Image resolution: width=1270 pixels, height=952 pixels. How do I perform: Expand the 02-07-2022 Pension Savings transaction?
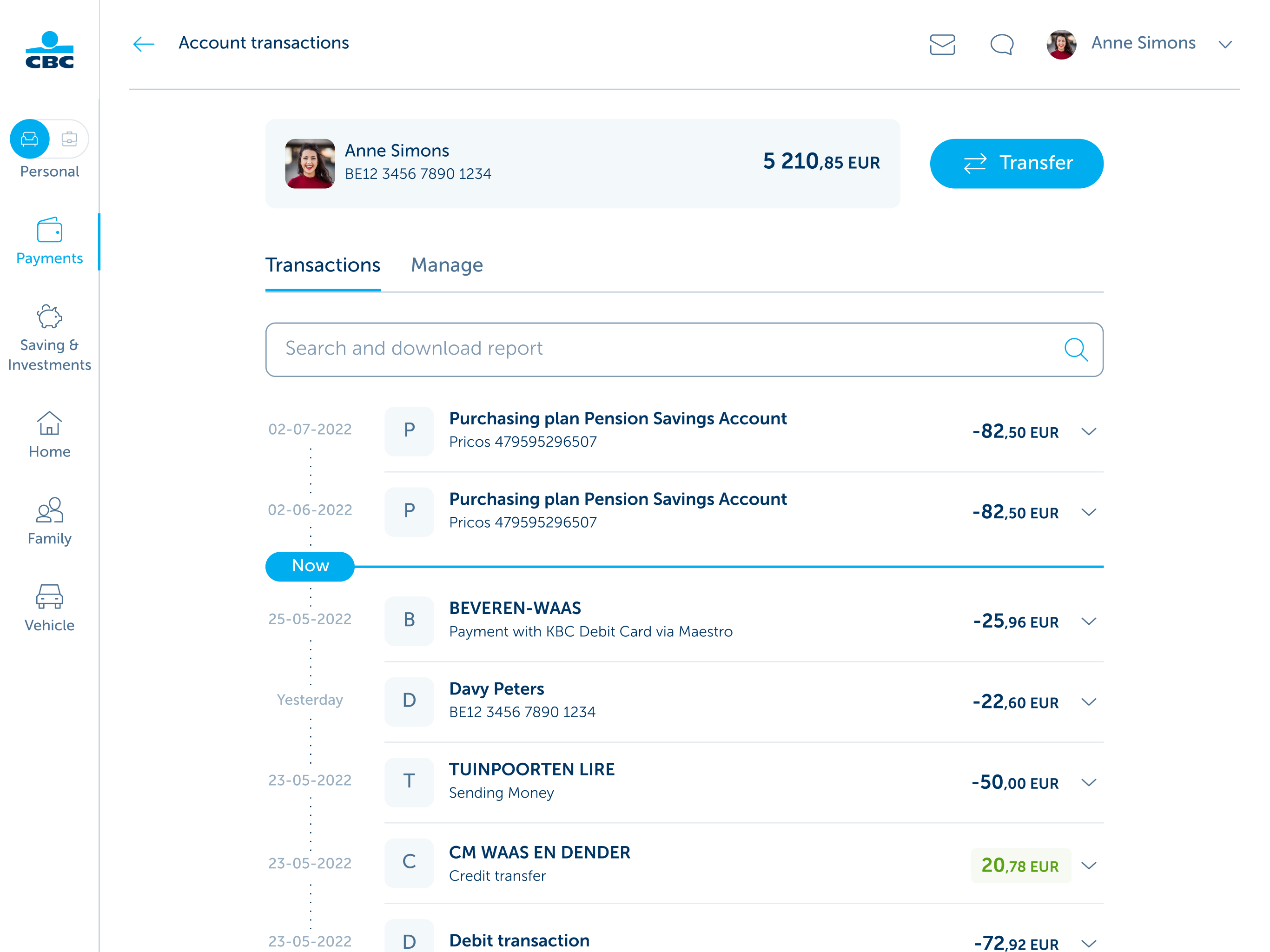pos(1089,431)
